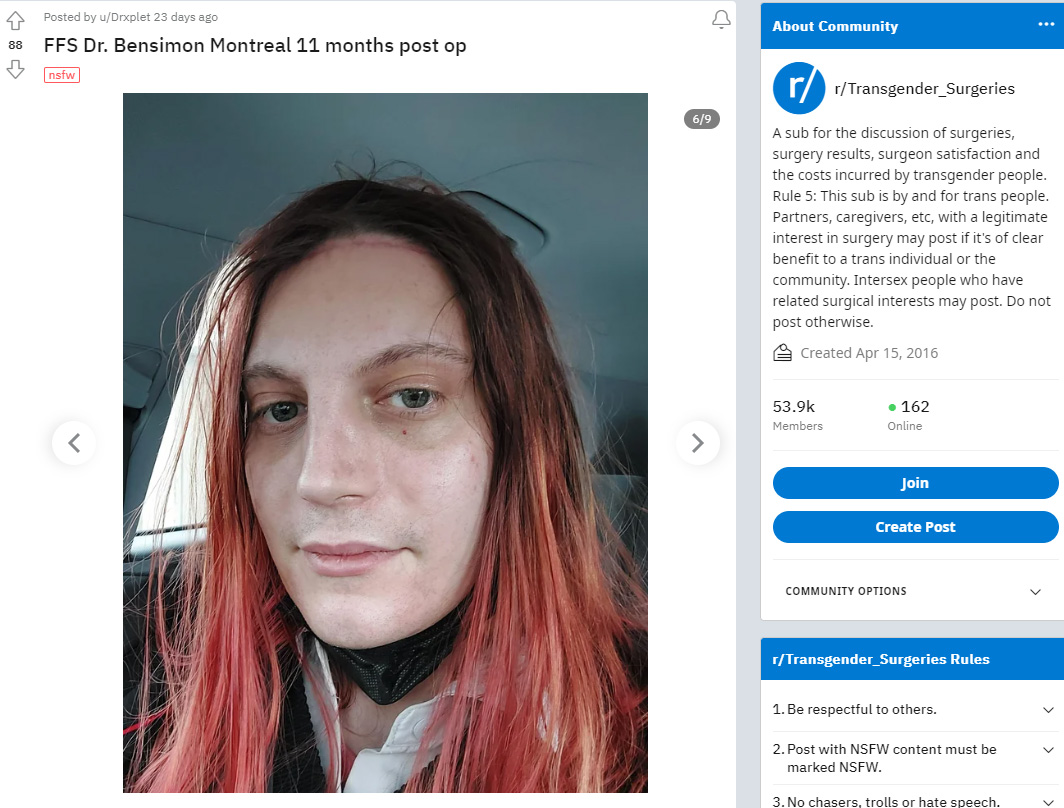This screenshot has height=808, width=1064.
Task: Go to the previous gallery image
Action: coord(74,443)
